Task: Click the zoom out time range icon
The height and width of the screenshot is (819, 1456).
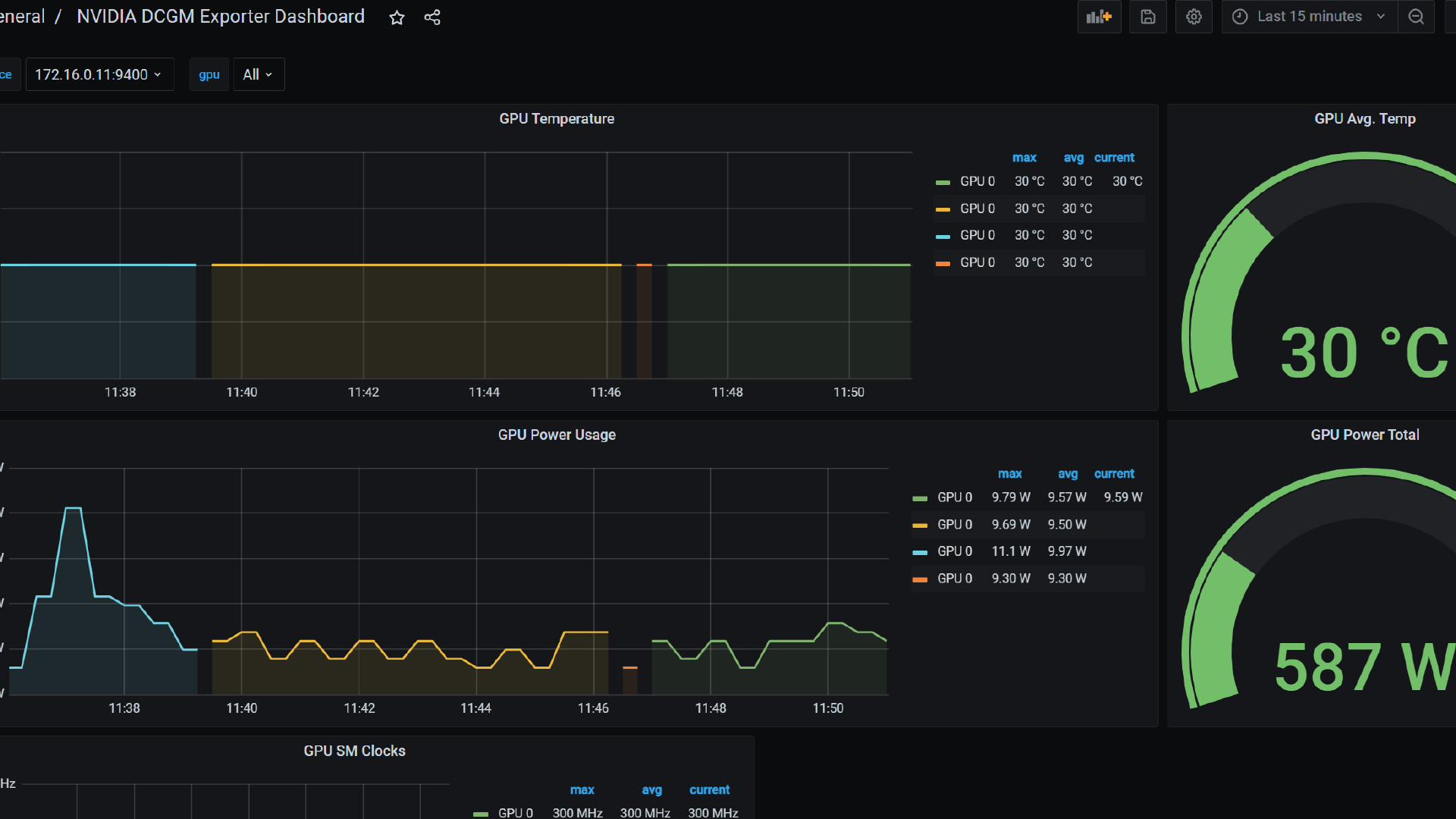Action: pos(1416,17)
